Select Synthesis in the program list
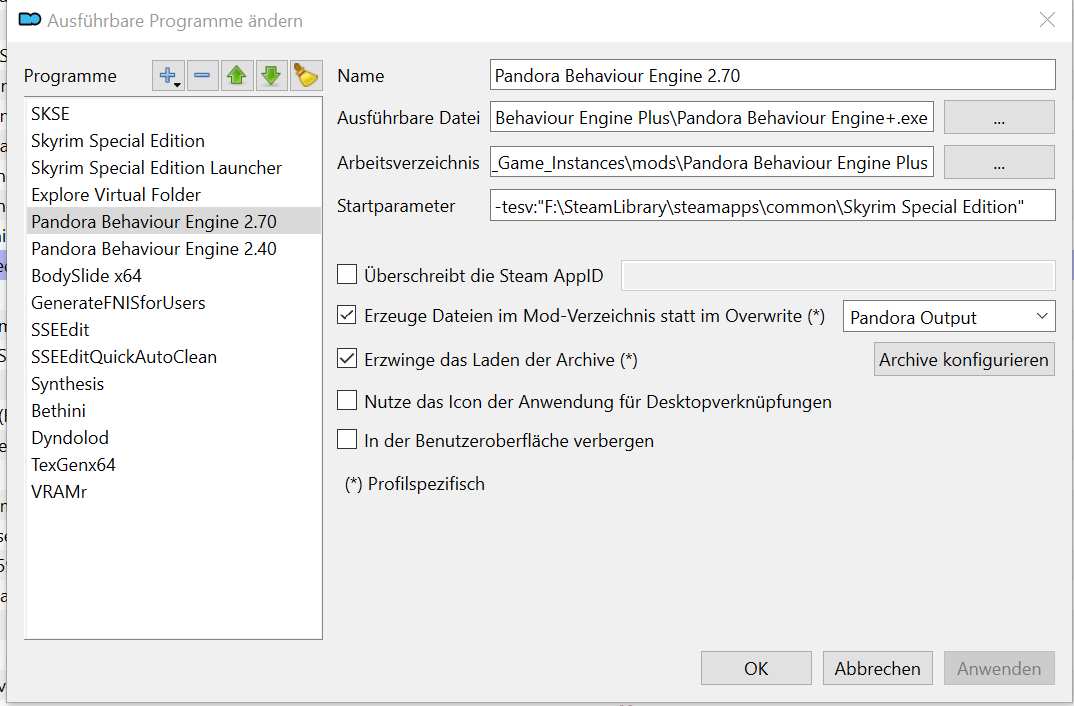 point(173,383)
